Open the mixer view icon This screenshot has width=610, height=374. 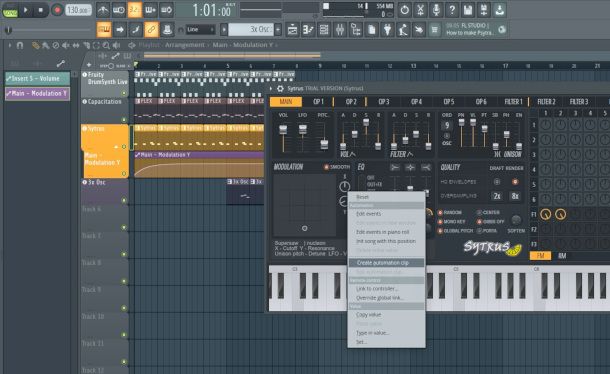pyautogui.click(x=340, y=30)
